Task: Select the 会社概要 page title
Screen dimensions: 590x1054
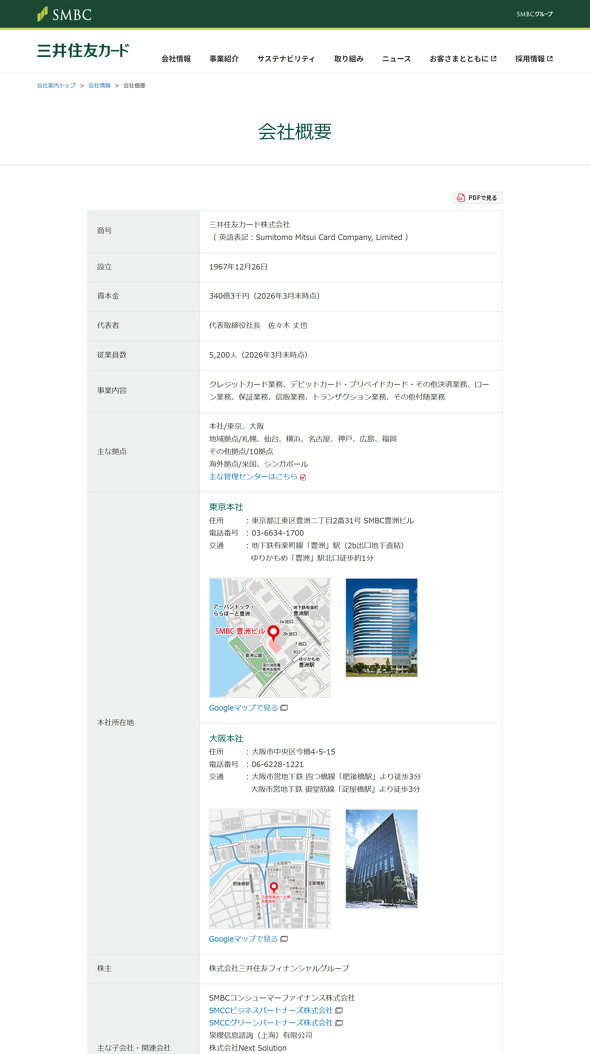Action: click(x=294, y=131)
